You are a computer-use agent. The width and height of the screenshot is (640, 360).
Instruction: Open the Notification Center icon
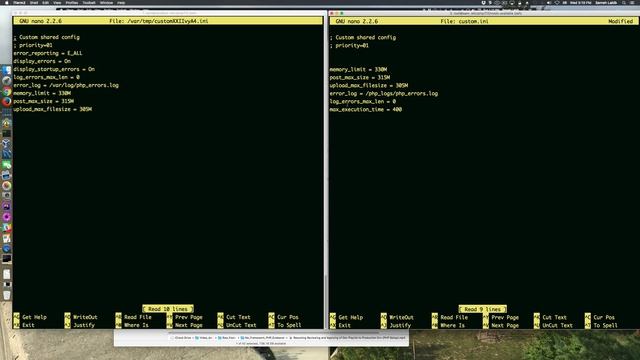click(x=633, y=2)
